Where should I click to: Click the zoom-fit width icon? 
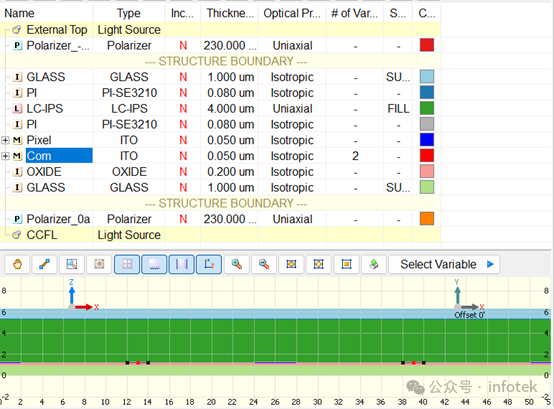(291, 264)
